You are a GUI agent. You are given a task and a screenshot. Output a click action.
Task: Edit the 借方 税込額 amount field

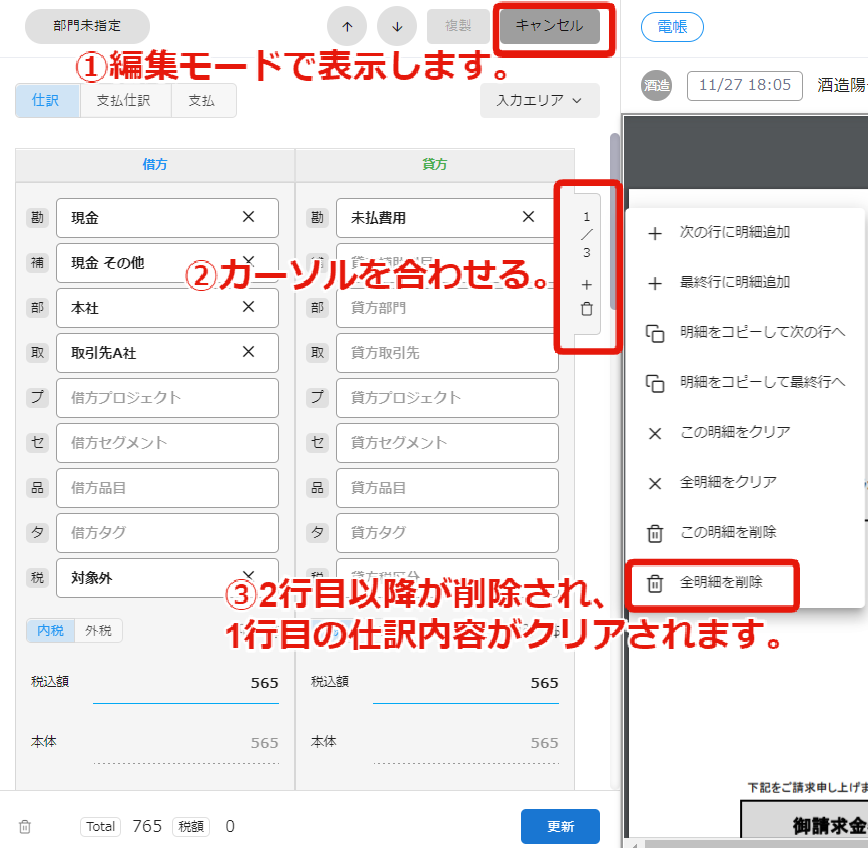pyautogui.click(x=186, y=684)
